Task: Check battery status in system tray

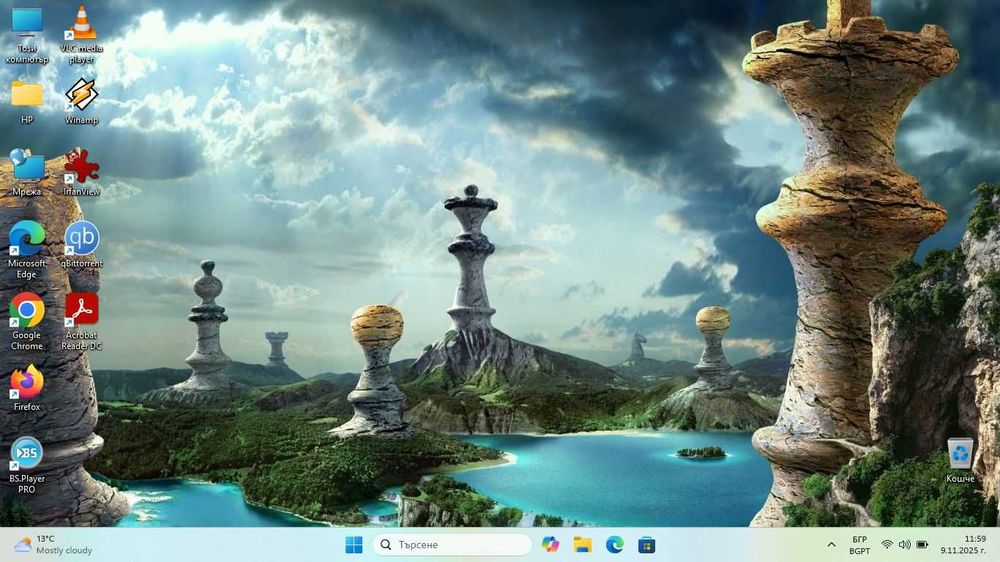Action: 922,545
